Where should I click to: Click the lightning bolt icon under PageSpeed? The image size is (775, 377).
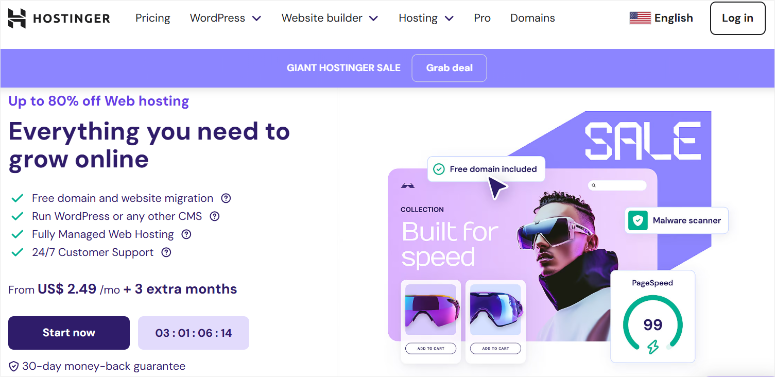pos(653,347)
